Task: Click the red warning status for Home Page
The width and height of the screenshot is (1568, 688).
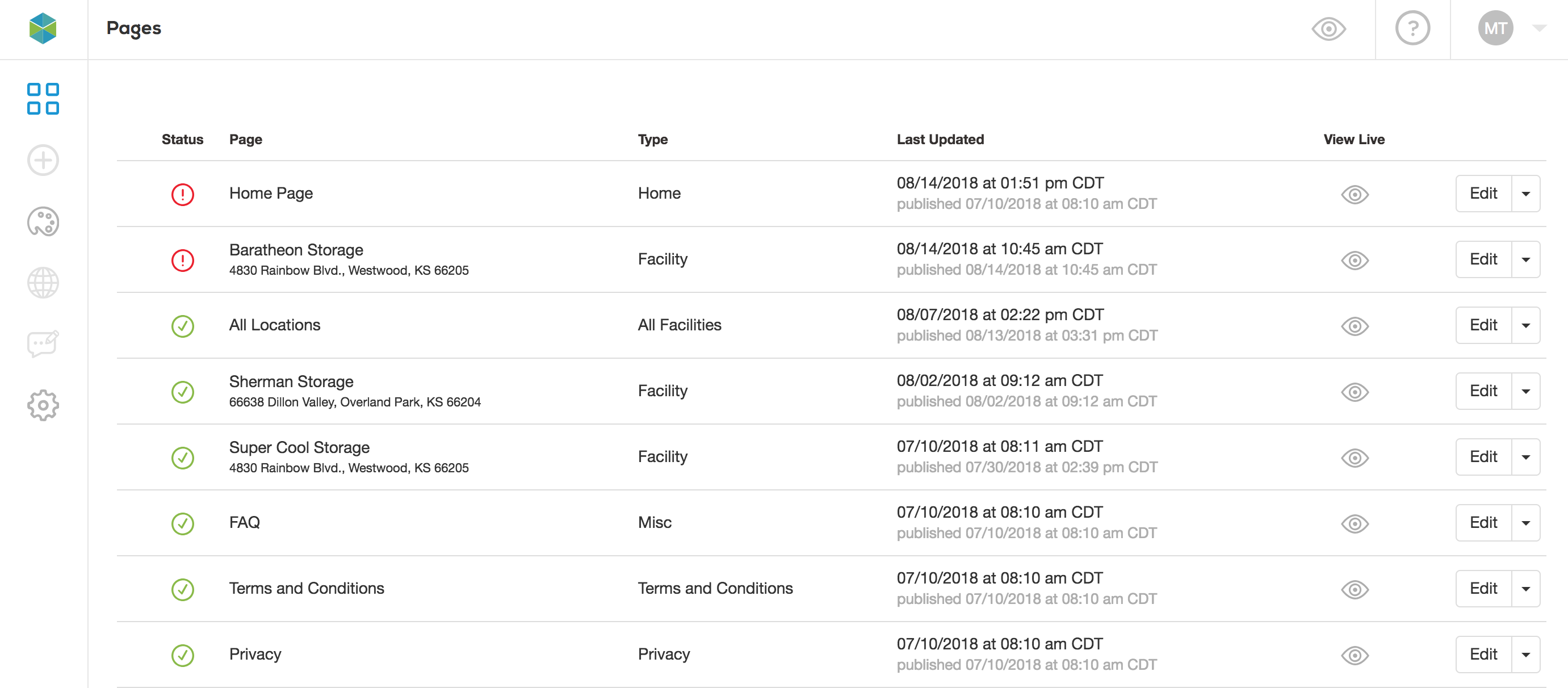Action: (183, 194)
